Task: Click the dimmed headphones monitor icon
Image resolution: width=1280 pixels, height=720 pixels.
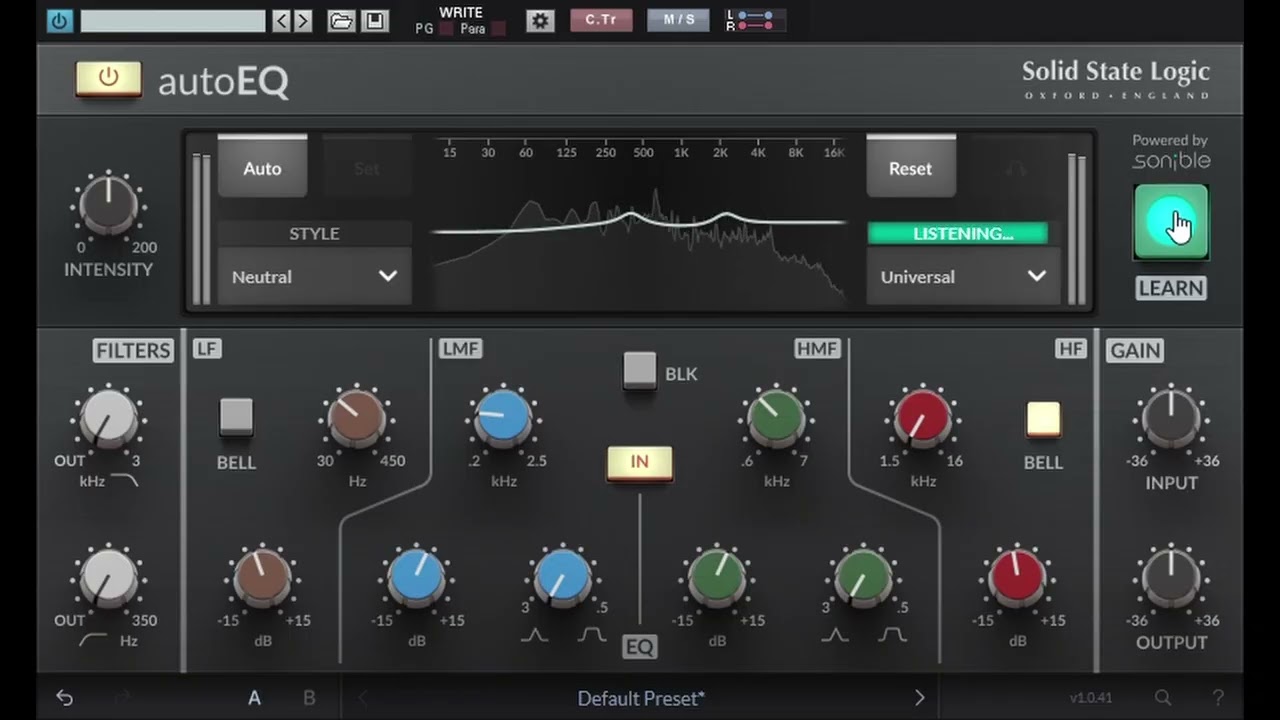Action: (1016, 168)
